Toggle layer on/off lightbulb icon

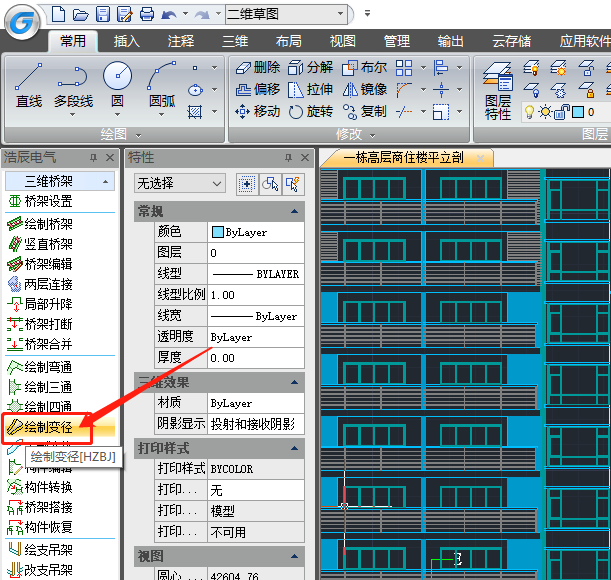point(529,111)
